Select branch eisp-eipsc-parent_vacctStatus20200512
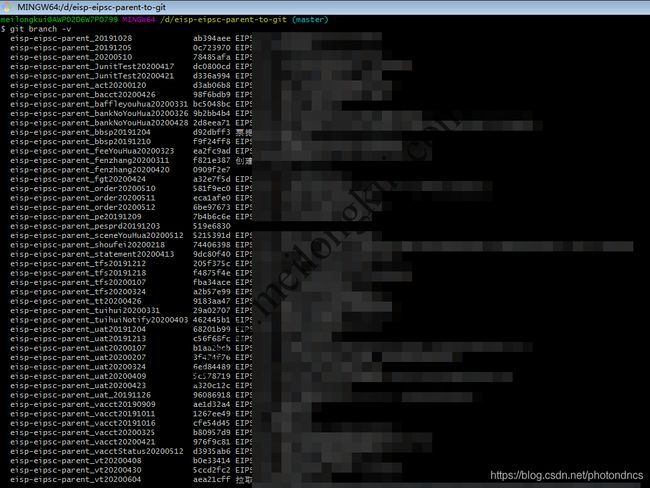The image size is (650, 488). pos(97,451)
